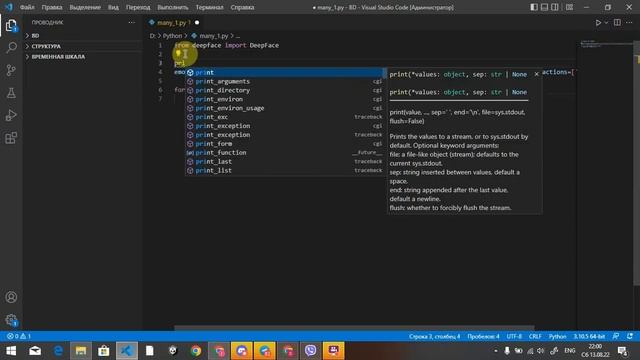Open the Переход menu
The width and height of the screenshot is (640, 360).
click(x=138, y=7)
